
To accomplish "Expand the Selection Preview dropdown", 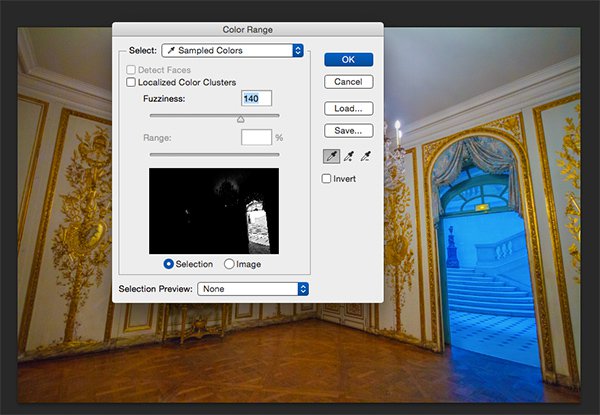I will click(x=253, y=289).
